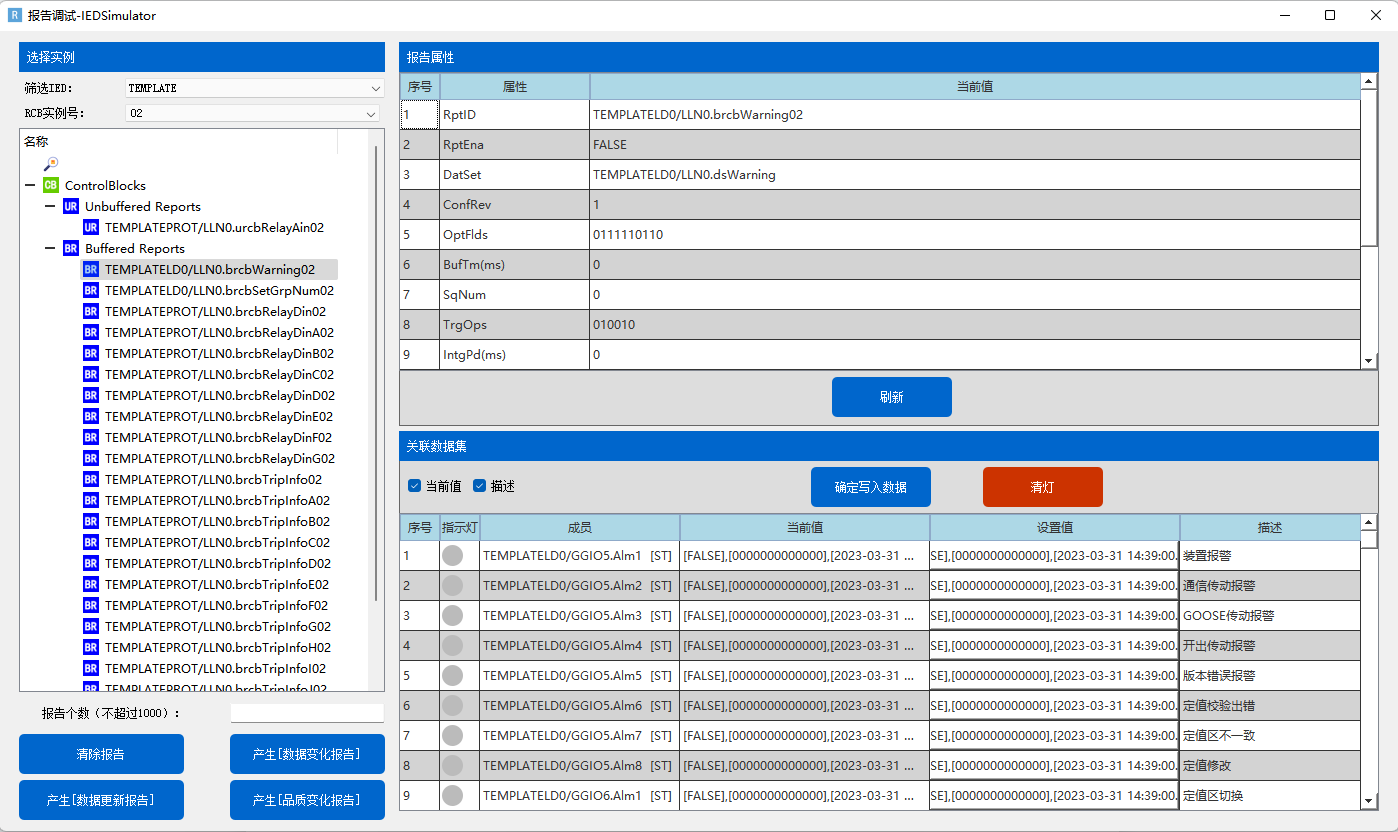Image resolution: width=1398 pixels, height=832 pixels.
Task: Click the ConfRev attribute row
Action: [880, 205]
